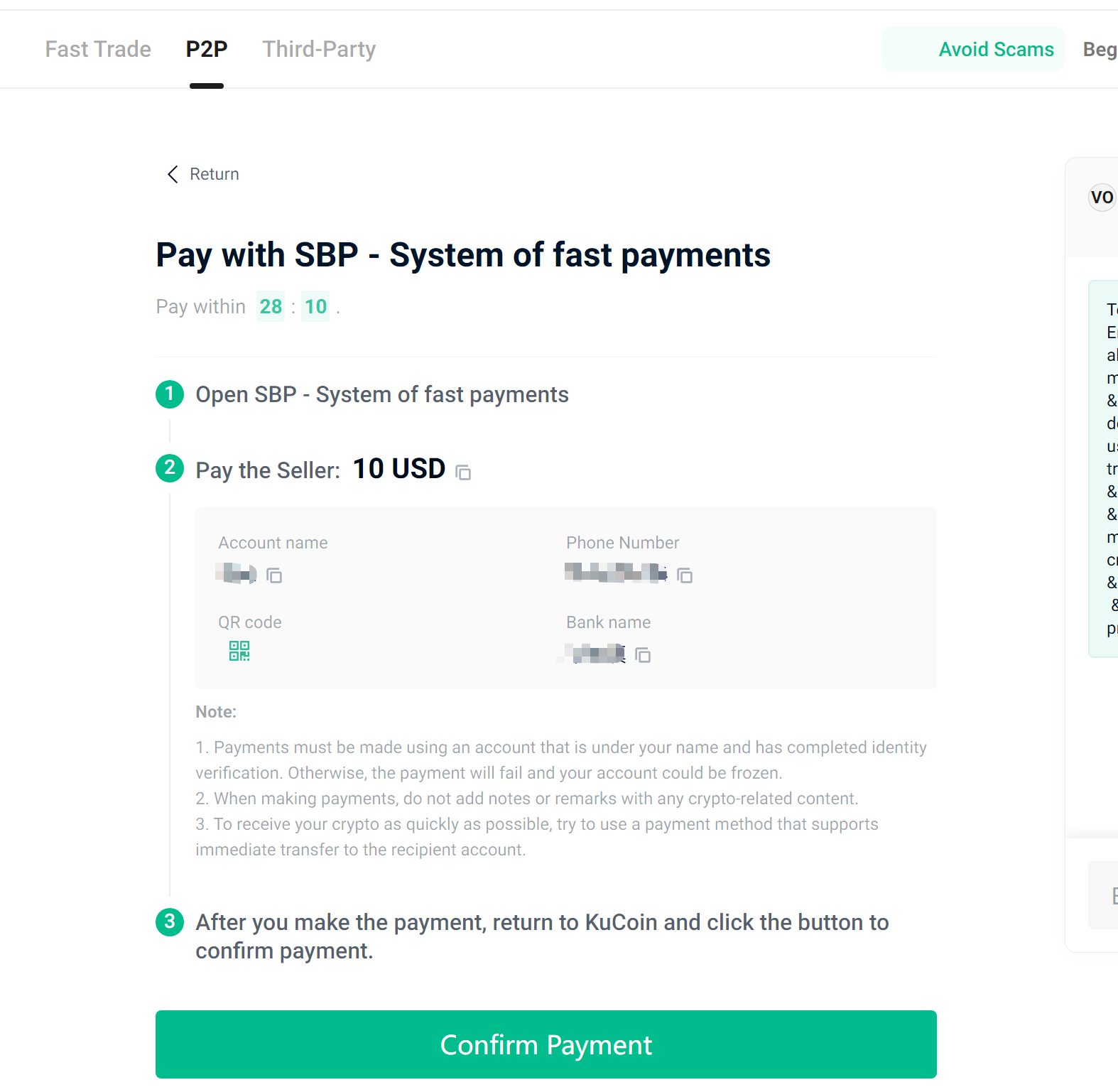The image size is (1118, 1092).
Task: Switch to the Fast Trade tab
Action: (98, 49)
